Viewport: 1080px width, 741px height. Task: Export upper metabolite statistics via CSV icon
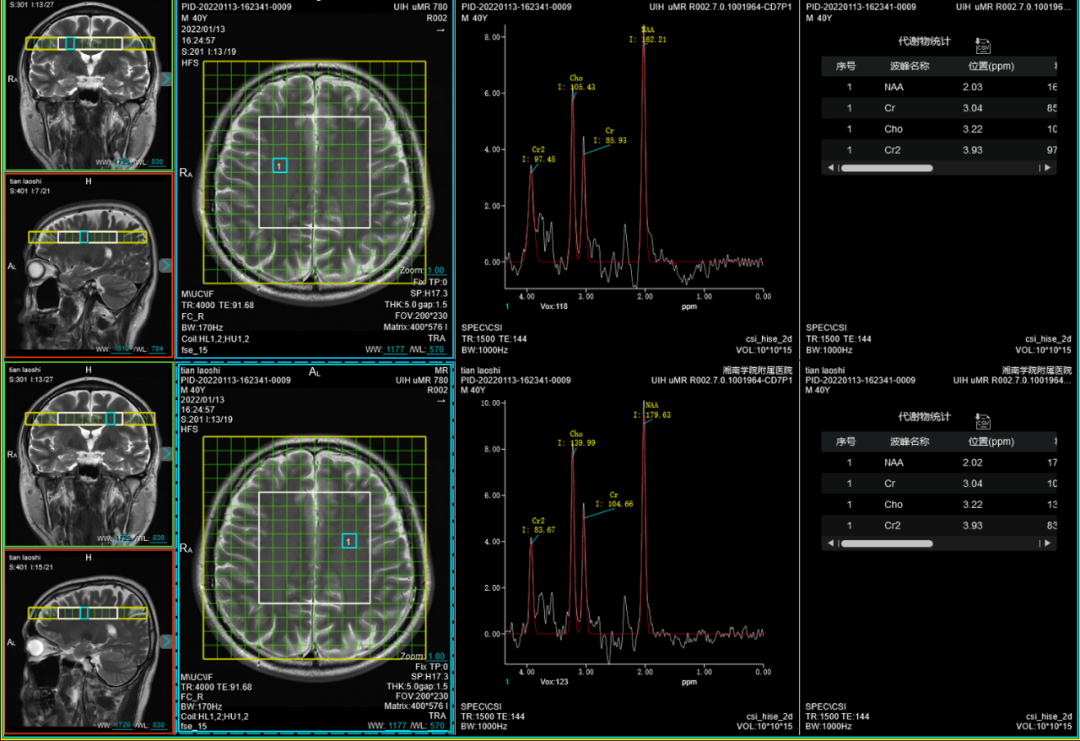pyautogui.click(x=983, y=45)
